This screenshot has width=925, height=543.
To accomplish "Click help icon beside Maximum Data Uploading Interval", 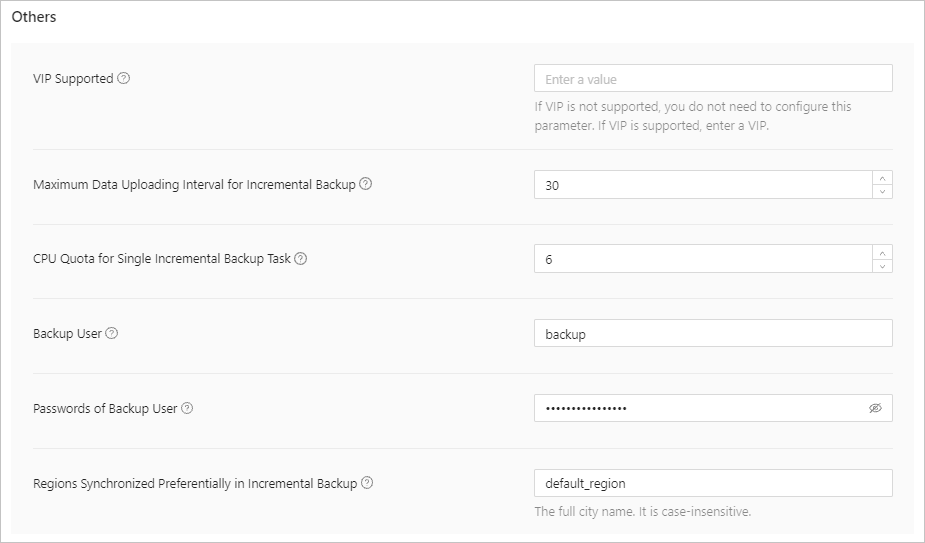I will click(365, 184).
